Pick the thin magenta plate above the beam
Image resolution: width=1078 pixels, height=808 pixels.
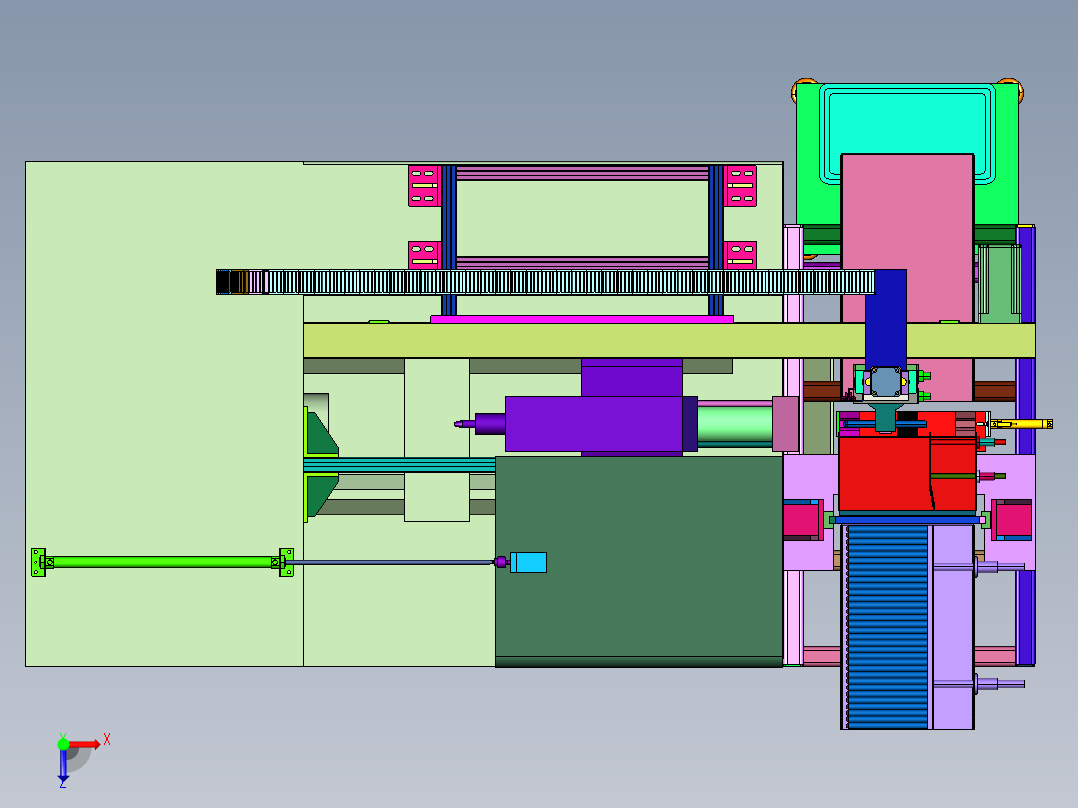click(x=582, y=319)
